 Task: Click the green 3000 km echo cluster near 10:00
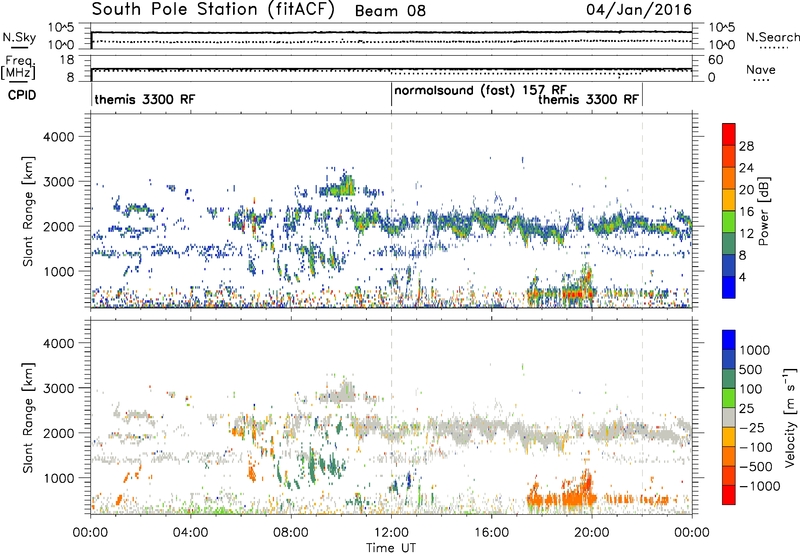[x=338, y=187]
